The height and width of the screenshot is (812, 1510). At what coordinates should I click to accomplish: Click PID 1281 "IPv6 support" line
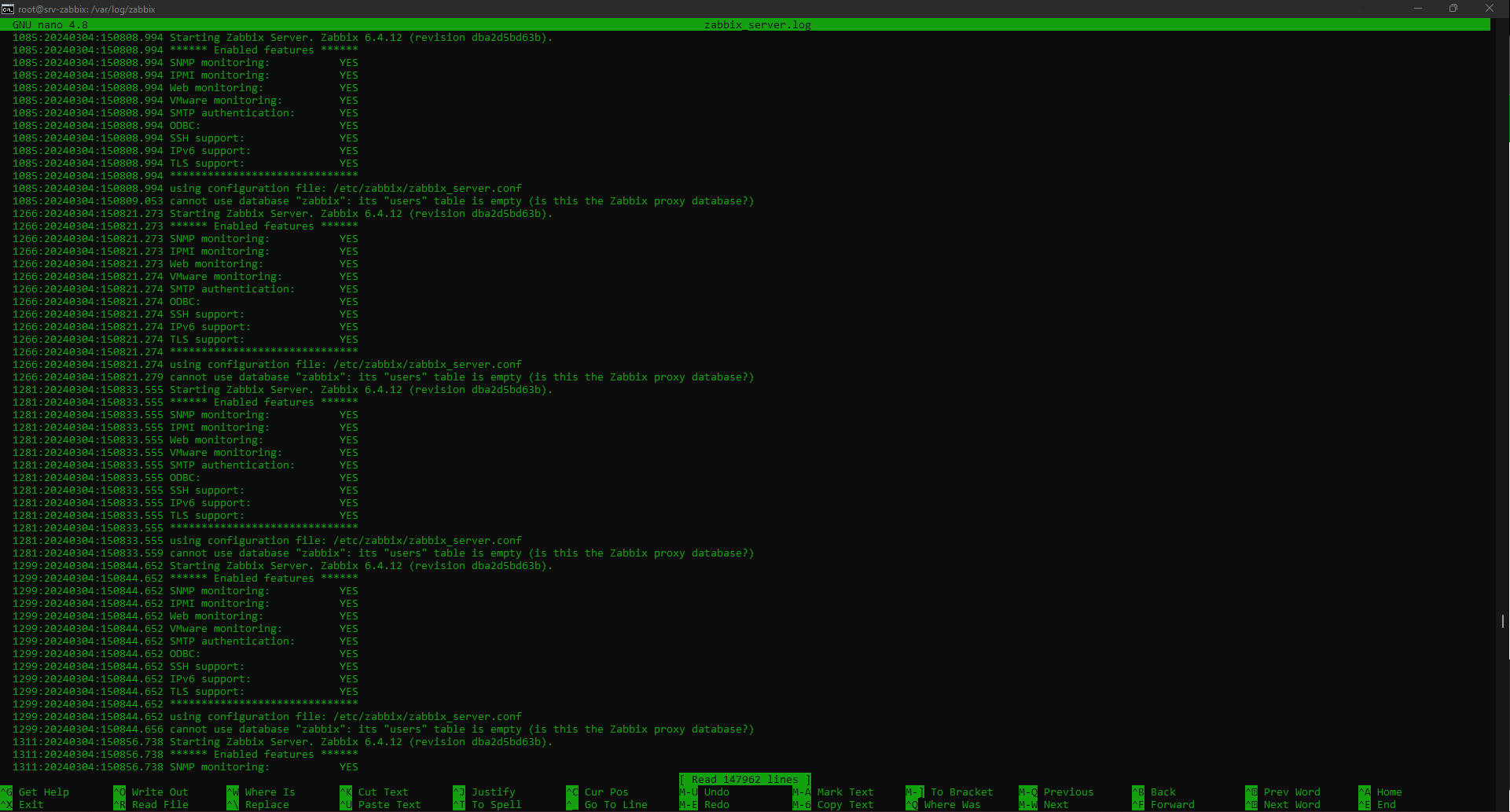click(x=186, y=503)
